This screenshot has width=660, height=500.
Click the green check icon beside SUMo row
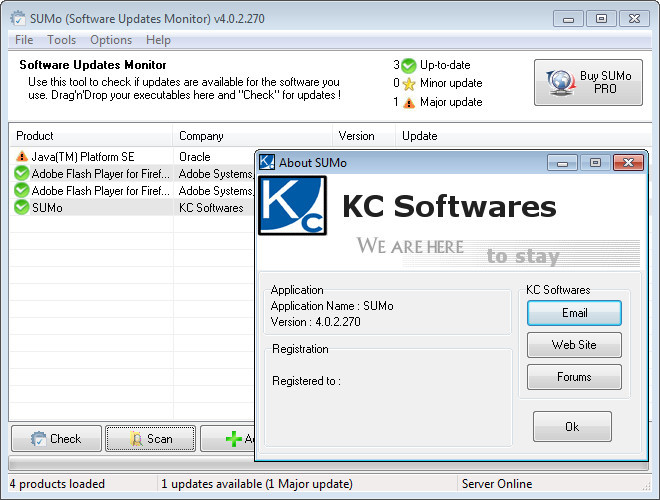[21, 207]
